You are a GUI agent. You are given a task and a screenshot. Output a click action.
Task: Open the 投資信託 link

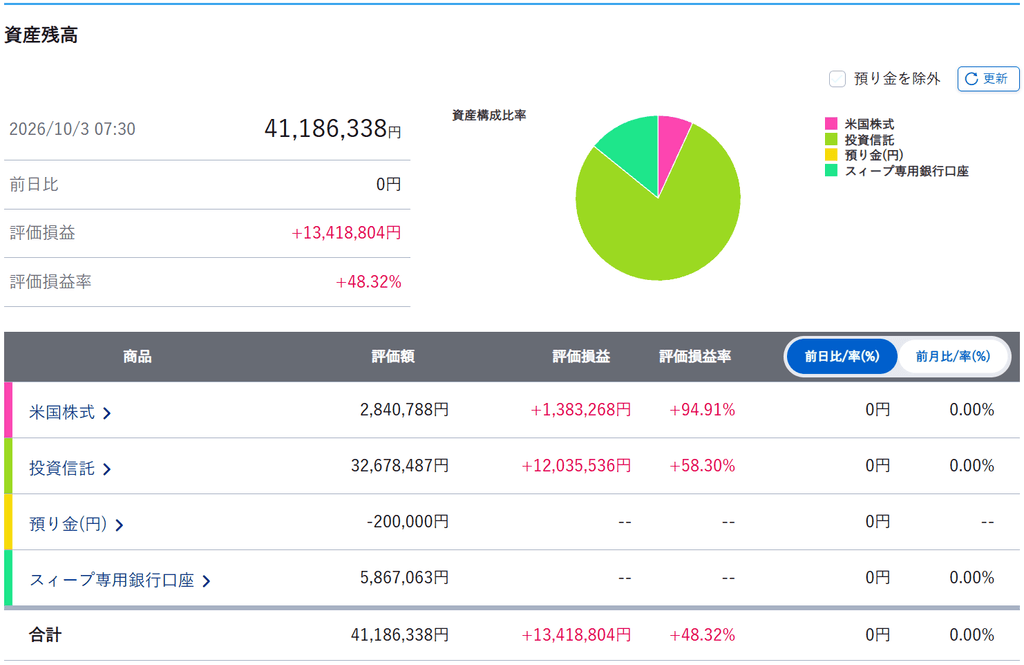[70, 468]
